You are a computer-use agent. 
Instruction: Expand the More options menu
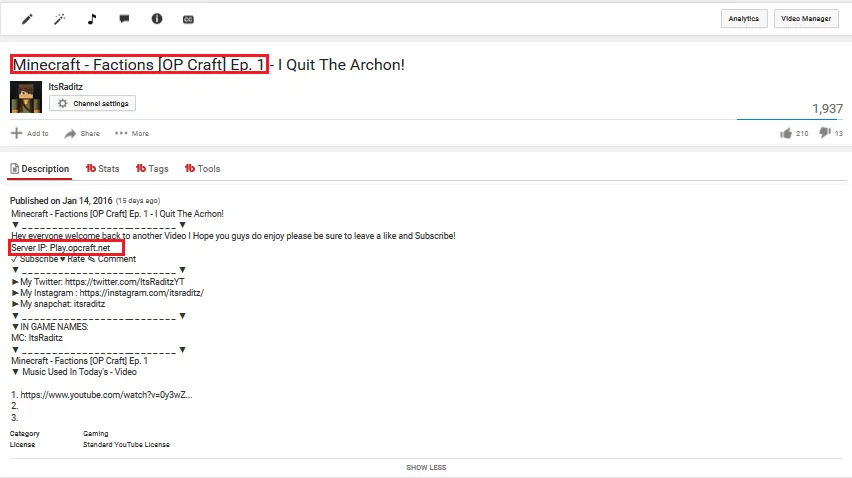coord(132,133)
